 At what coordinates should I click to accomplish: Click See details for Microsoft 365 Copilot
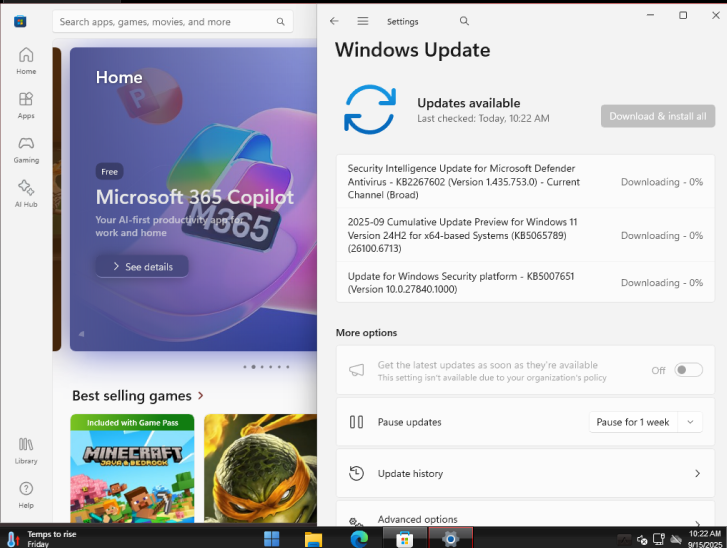(142, 267)
